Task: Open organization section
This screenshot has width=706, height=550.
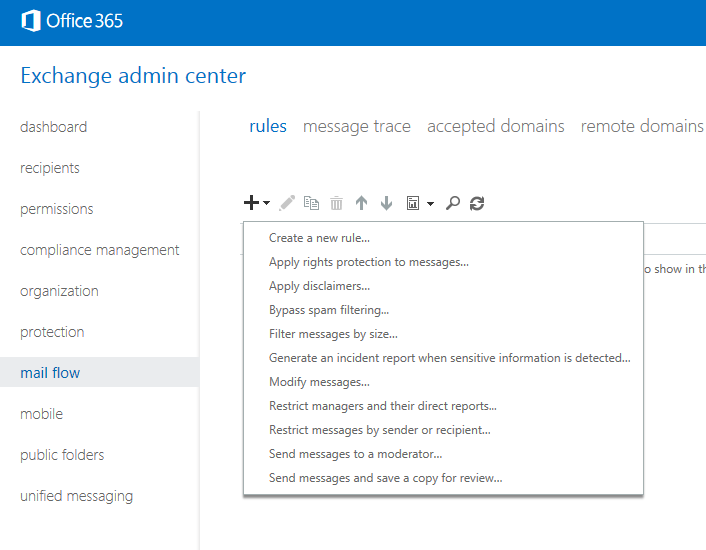Action: [59, 291]
